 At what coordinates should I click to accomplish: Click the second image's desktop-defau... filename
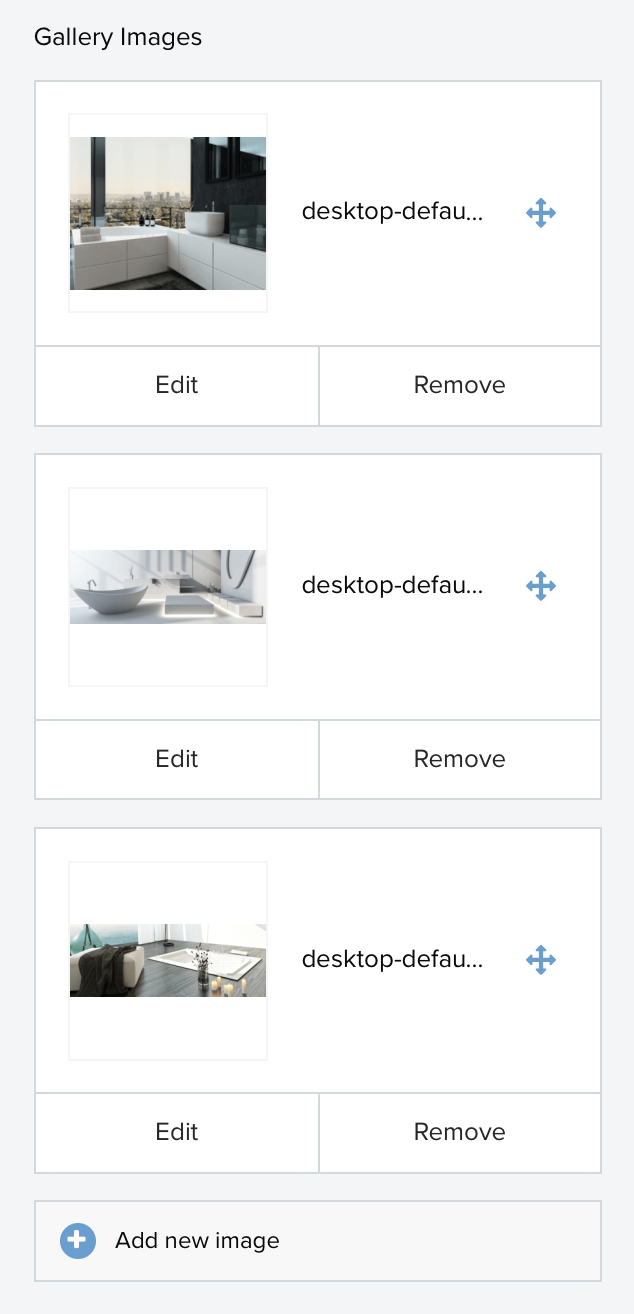(x=392, y=586)
